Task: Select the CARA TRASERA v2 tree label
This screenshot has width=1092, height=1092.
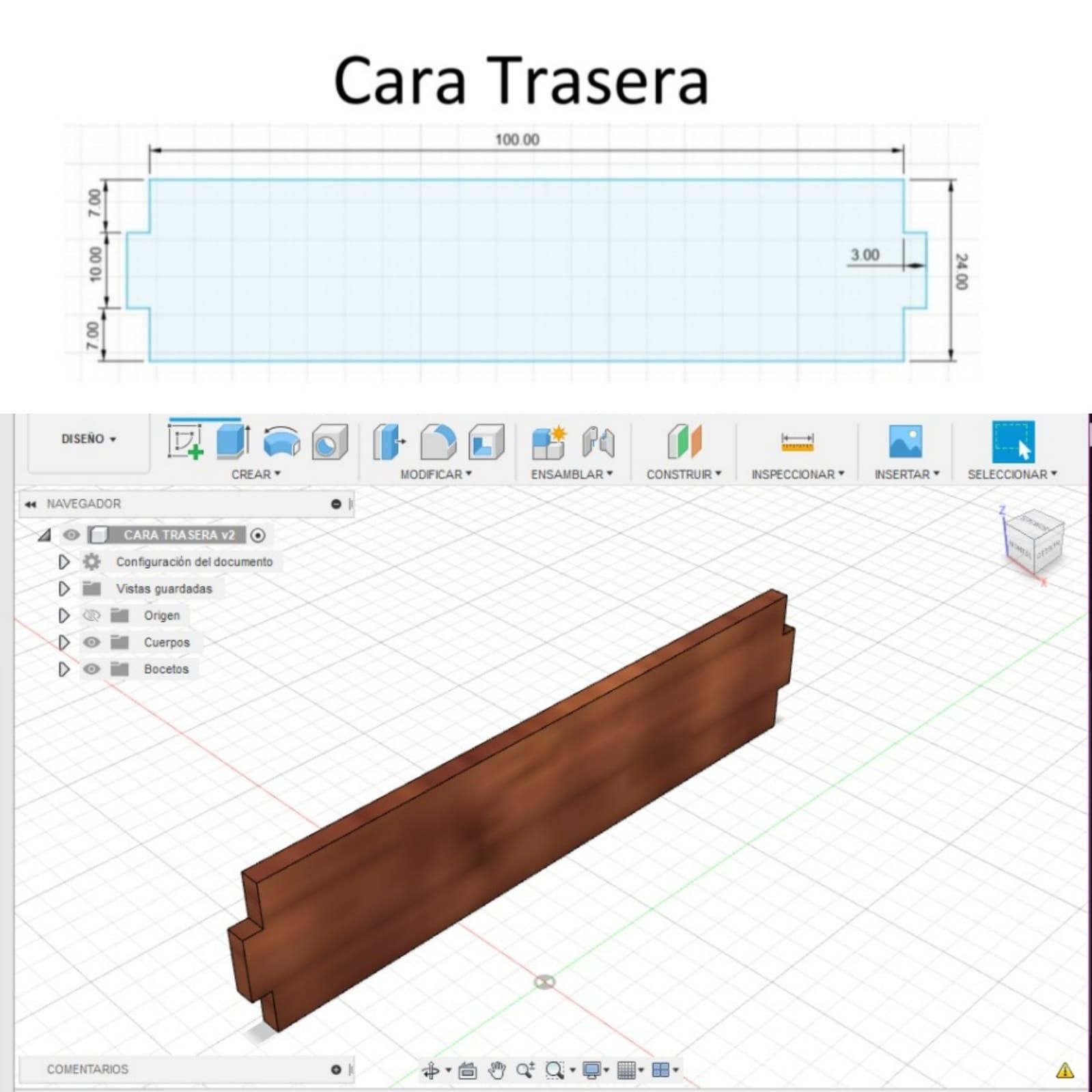Action: [179, 535]
